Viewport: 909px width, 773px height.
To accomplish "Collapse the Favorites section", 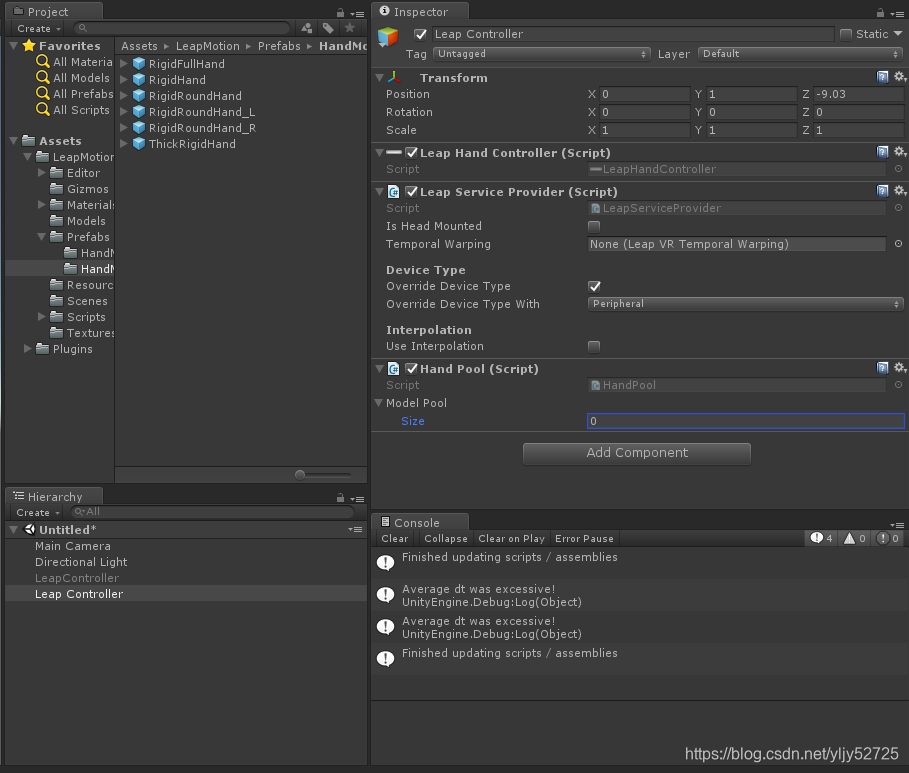I will pos(14,45).
